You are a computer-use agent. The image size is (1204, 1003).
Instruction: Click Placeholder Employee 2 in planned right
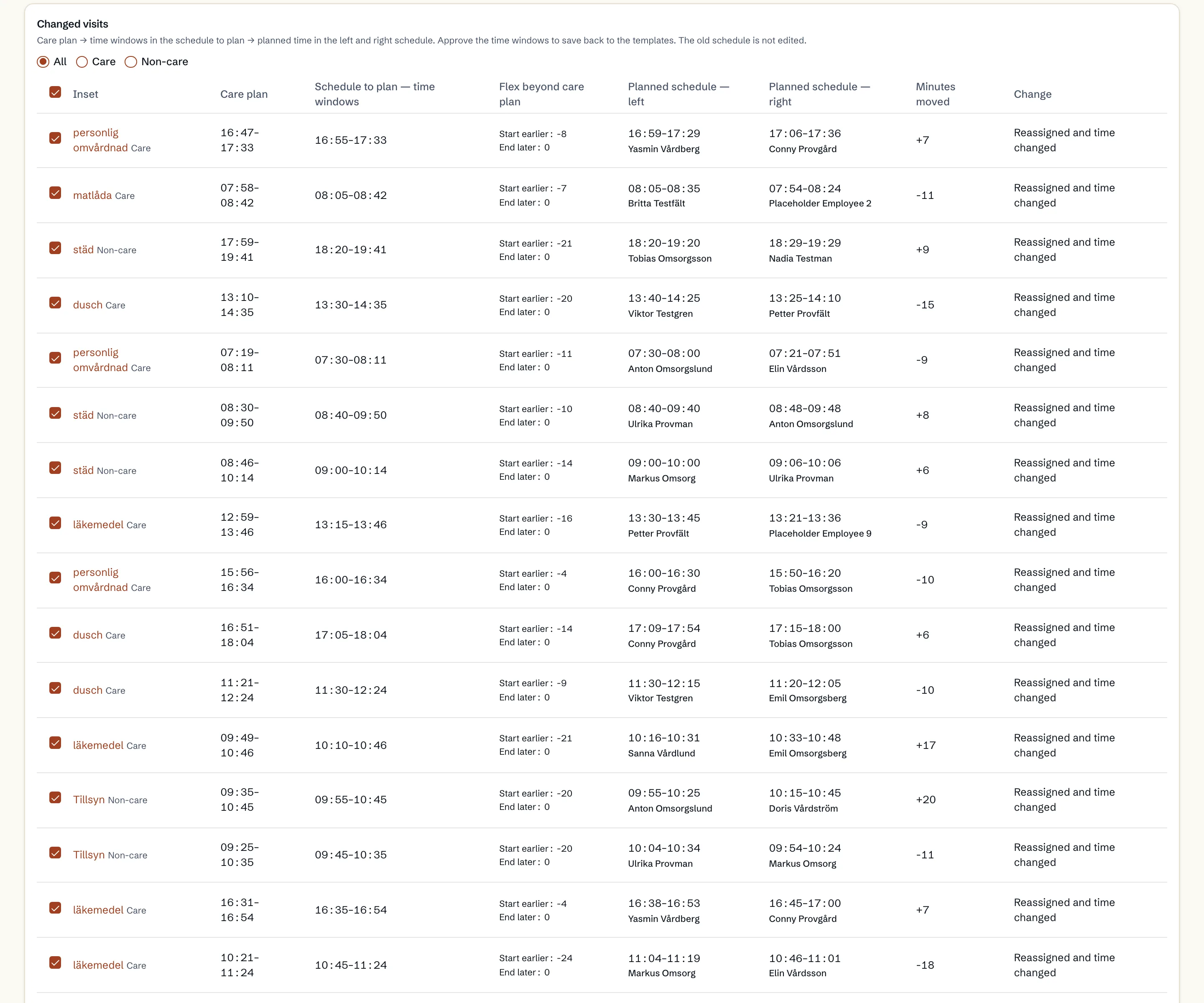[x=820, y=204]
